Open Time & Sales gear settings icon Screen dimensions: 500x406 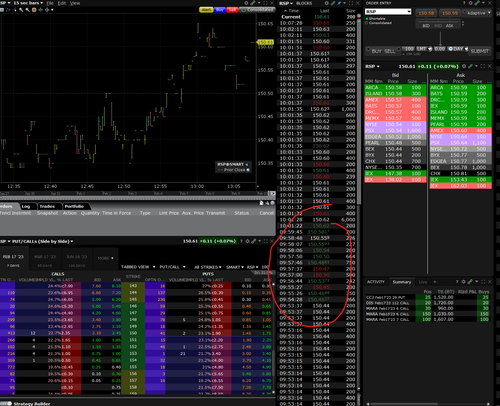click(327, 3)
